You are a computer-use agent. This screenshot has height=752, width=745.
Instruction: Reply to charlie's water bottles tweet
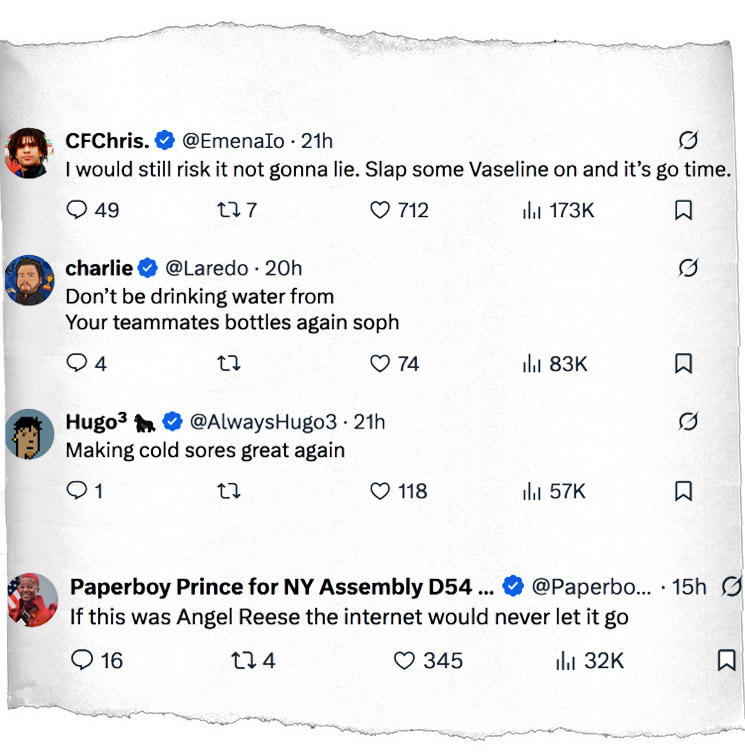pos(78,364)
